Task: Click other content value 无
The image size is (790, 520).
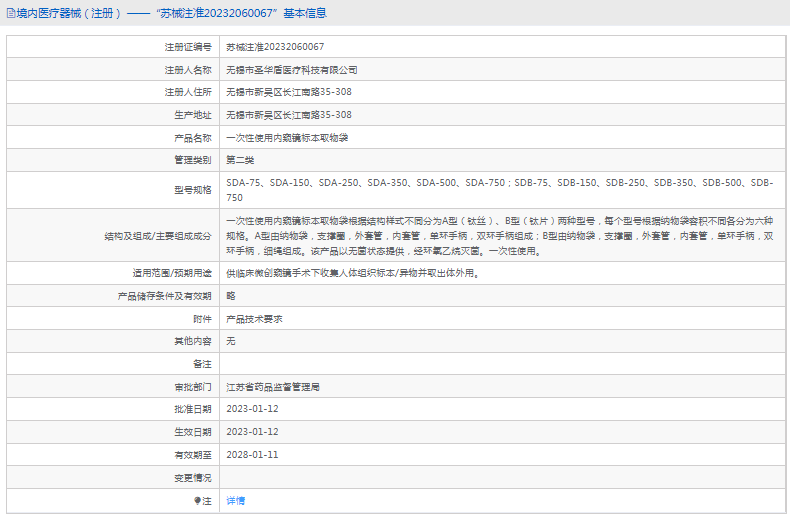Action: (x=231, y=341)
